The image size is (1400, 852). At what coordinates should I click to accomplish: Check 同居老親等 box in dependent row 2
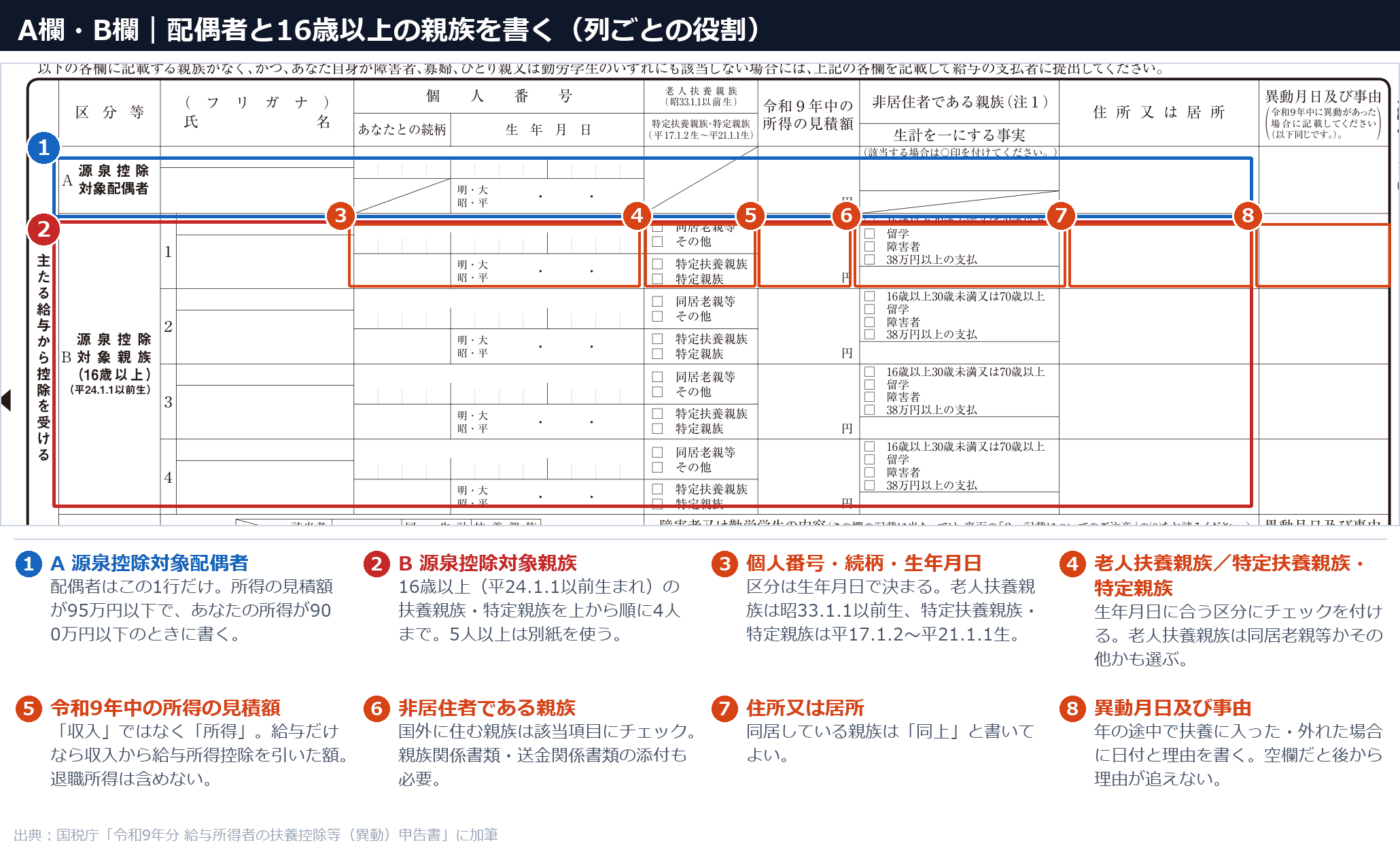(657, 301)
